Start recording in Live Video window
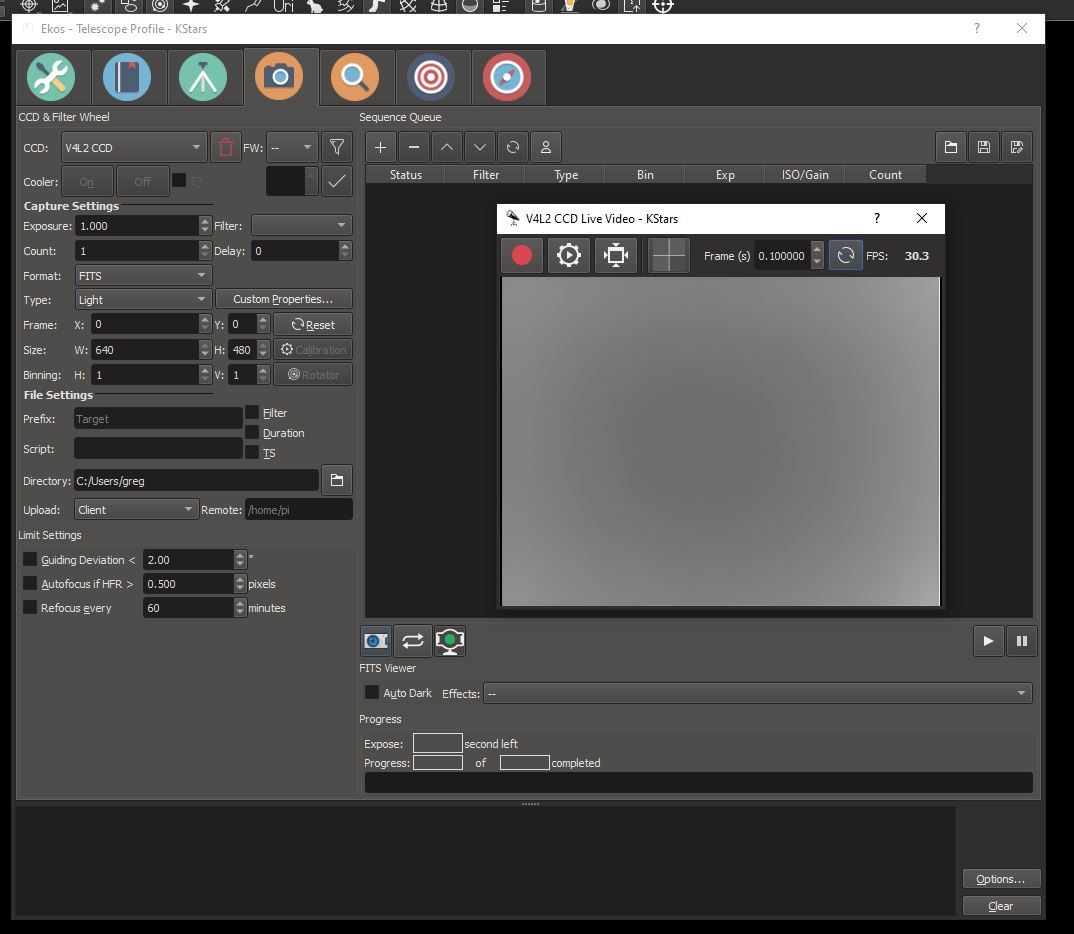The width and height of the screenshot is (1074, 934). [522, 255]
